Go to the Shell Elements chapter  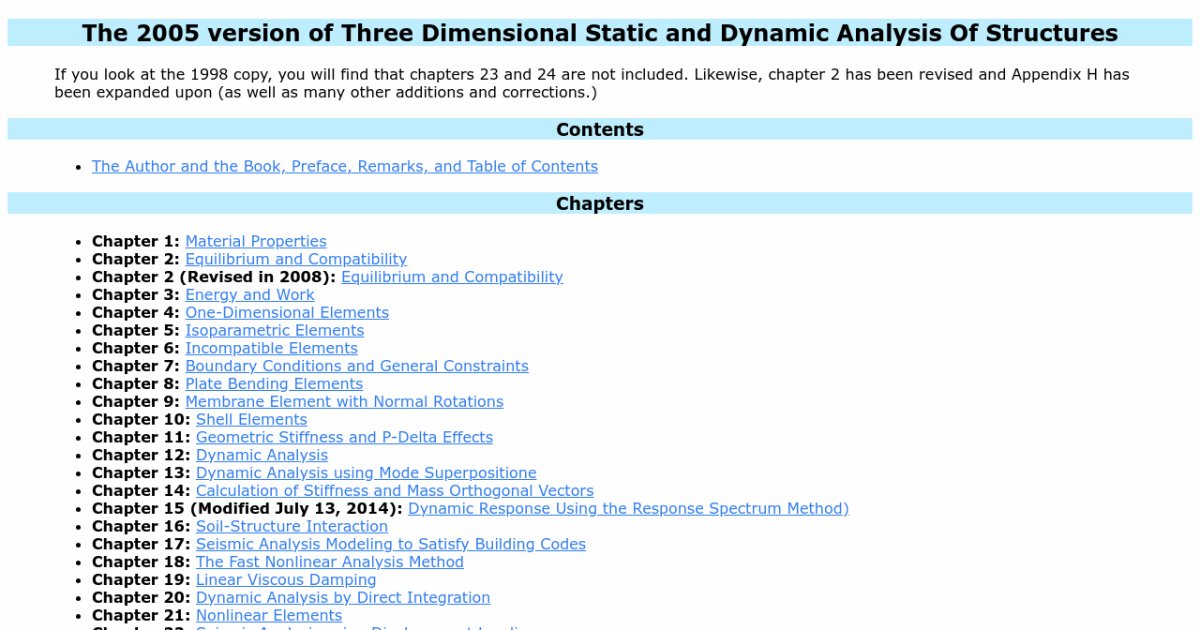pos(251,420)
